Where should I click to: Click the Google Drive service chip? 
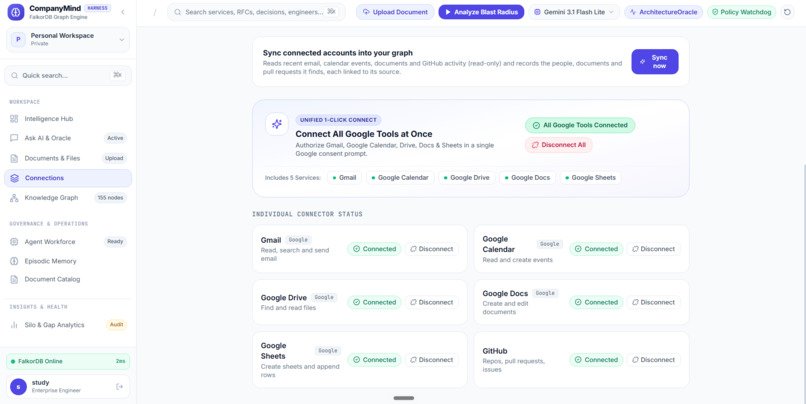(x=467, y=178)
